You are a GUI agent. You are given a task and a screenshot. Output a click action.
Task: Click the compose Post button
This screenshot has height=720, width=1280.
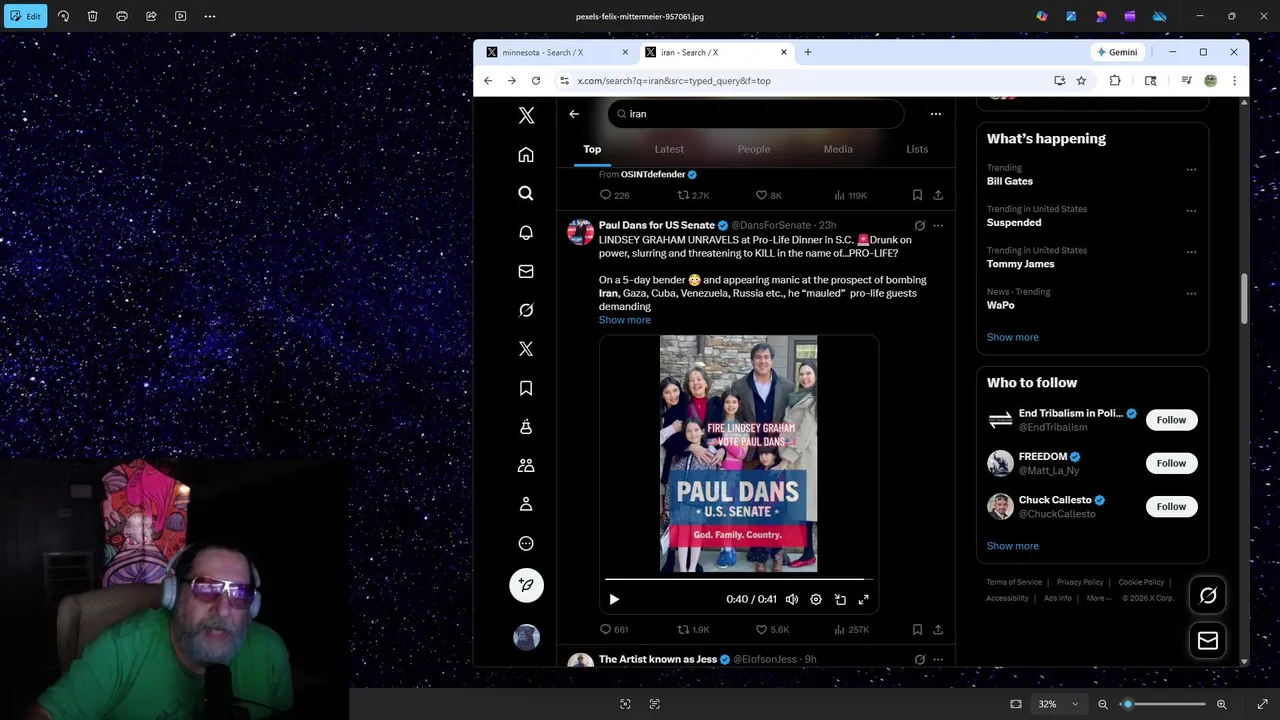pyautogui.click(x=526, y=585)
